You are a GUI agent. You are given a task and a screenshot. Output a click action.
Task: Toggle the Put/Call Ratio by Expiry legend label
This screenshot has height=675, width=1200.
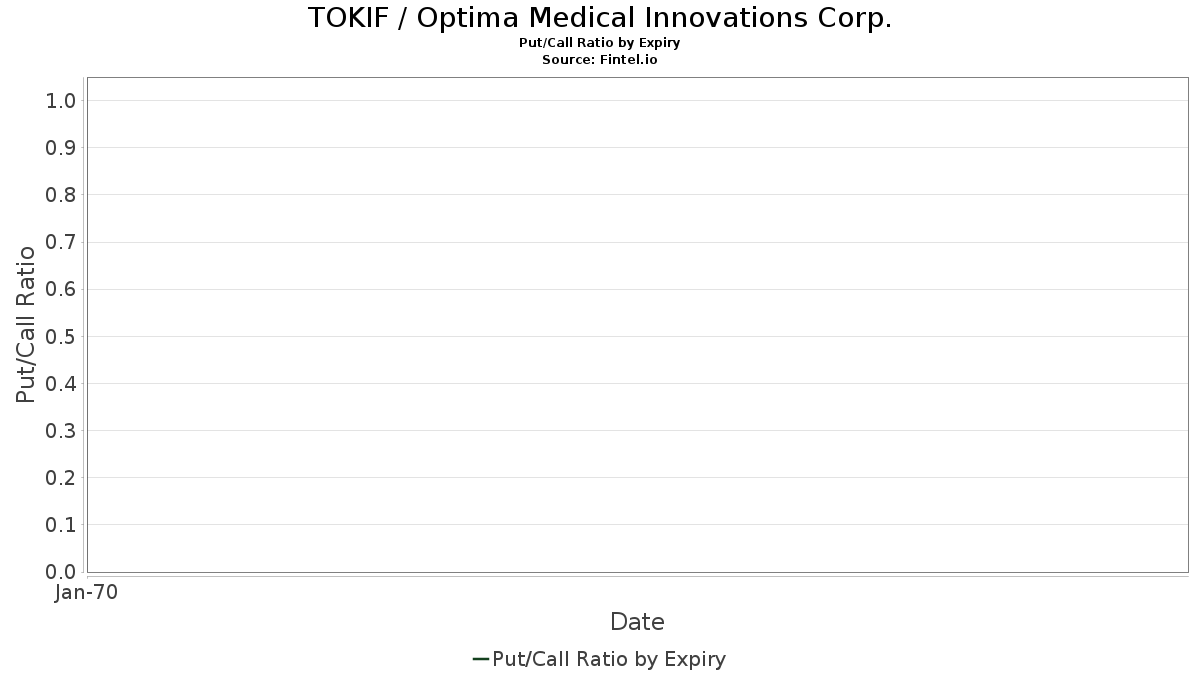point(609,659)
